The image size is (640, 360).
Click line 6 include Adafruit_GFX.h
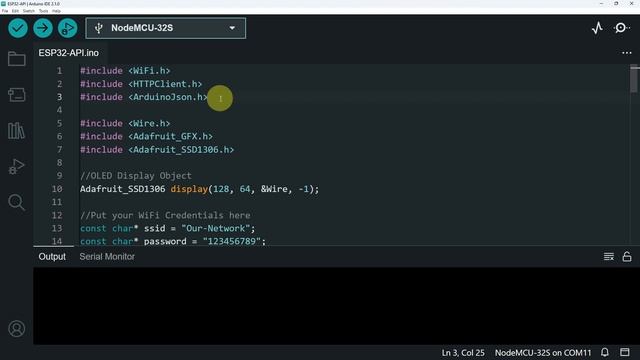tap(146, 136)
